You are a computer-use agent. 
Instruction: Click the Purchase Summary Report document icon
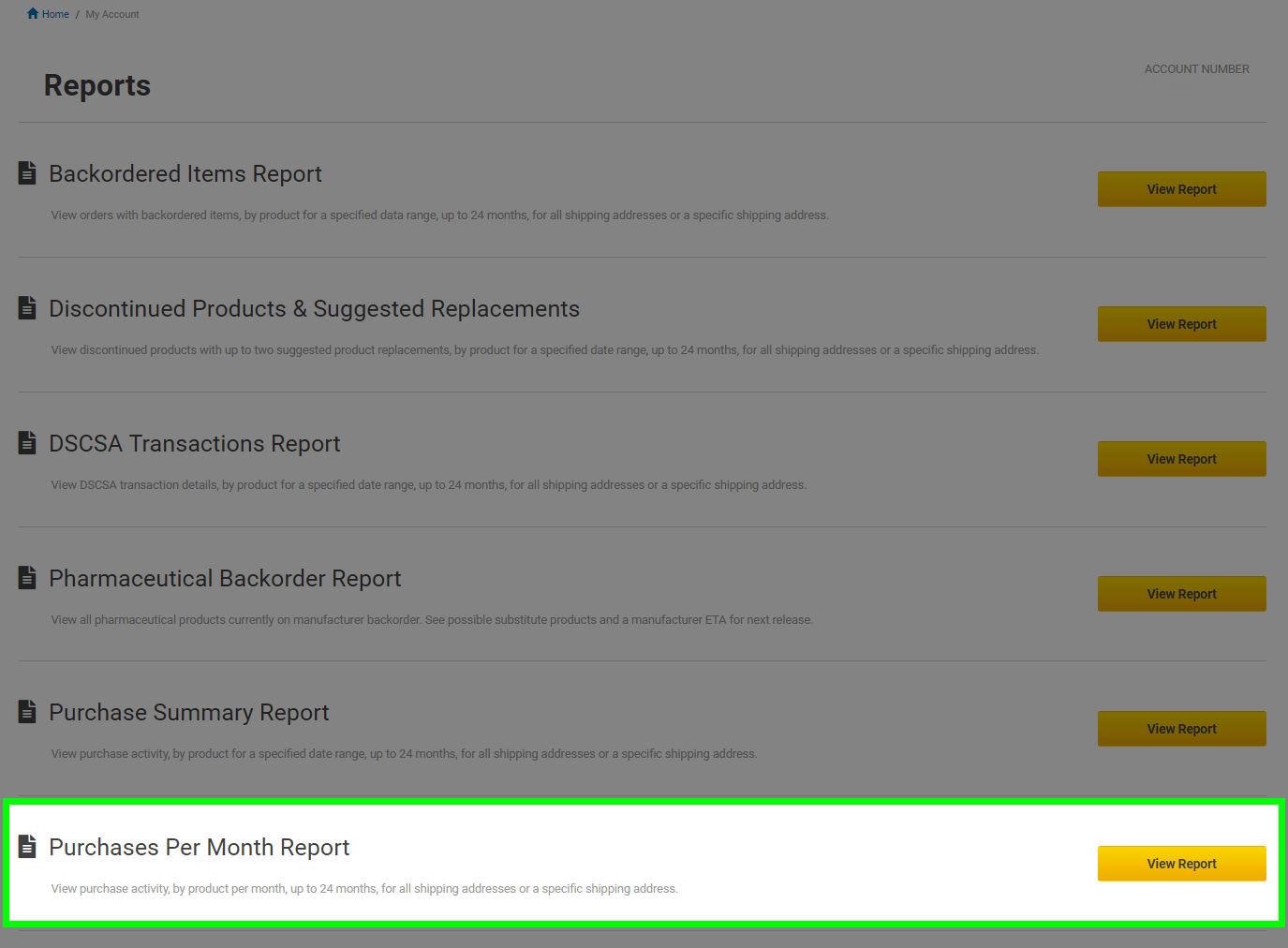point(27,712)
